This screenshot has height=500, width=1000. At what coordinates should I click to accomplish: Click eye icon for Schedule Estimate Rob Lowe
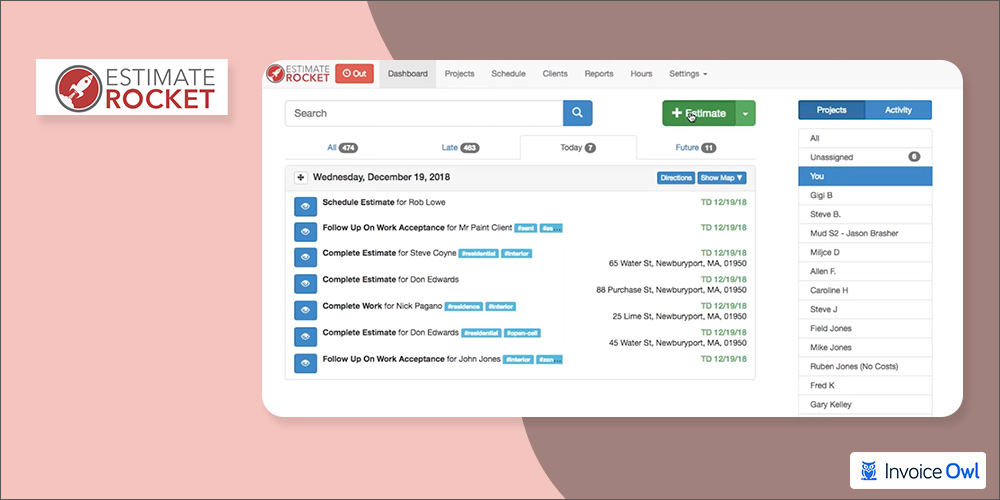[x=305, y=206]
